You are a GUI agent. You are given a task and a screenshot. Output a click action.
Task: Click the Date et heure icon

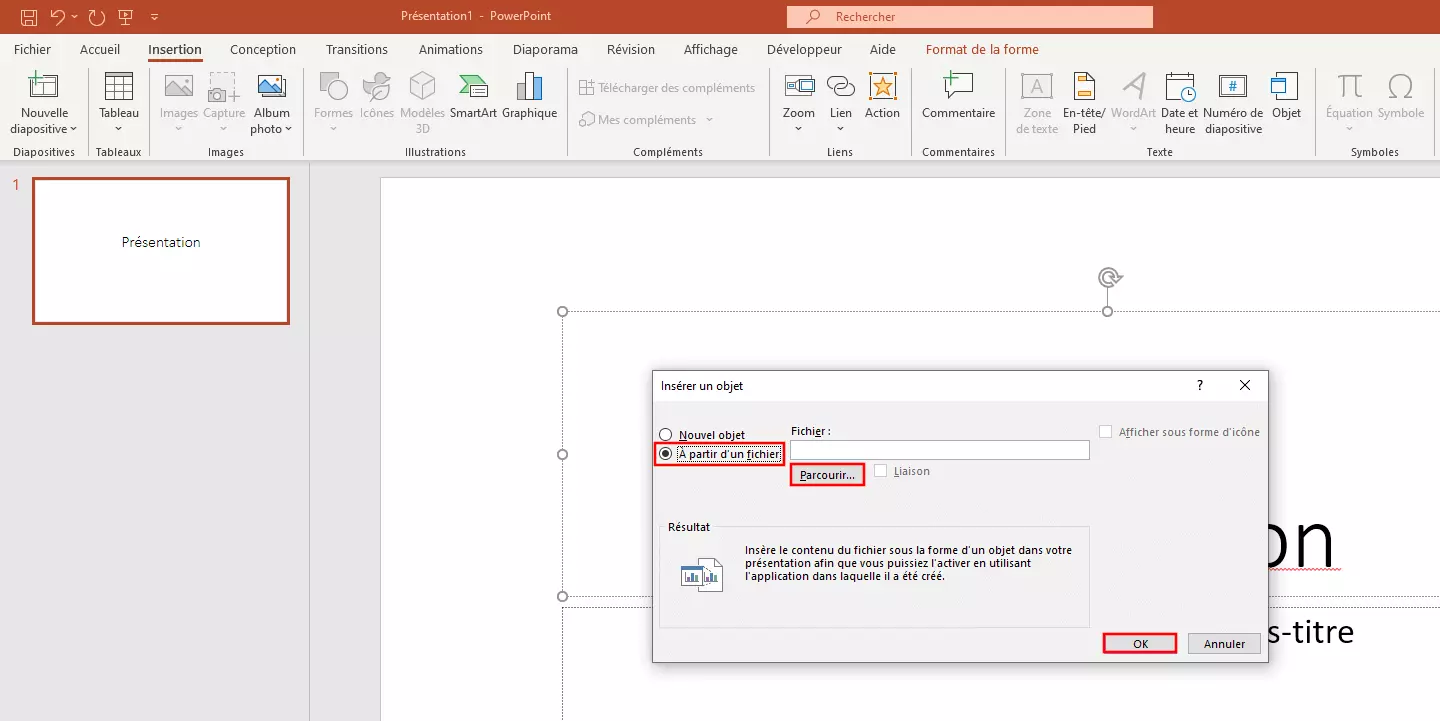click(x=1181, y=87)
